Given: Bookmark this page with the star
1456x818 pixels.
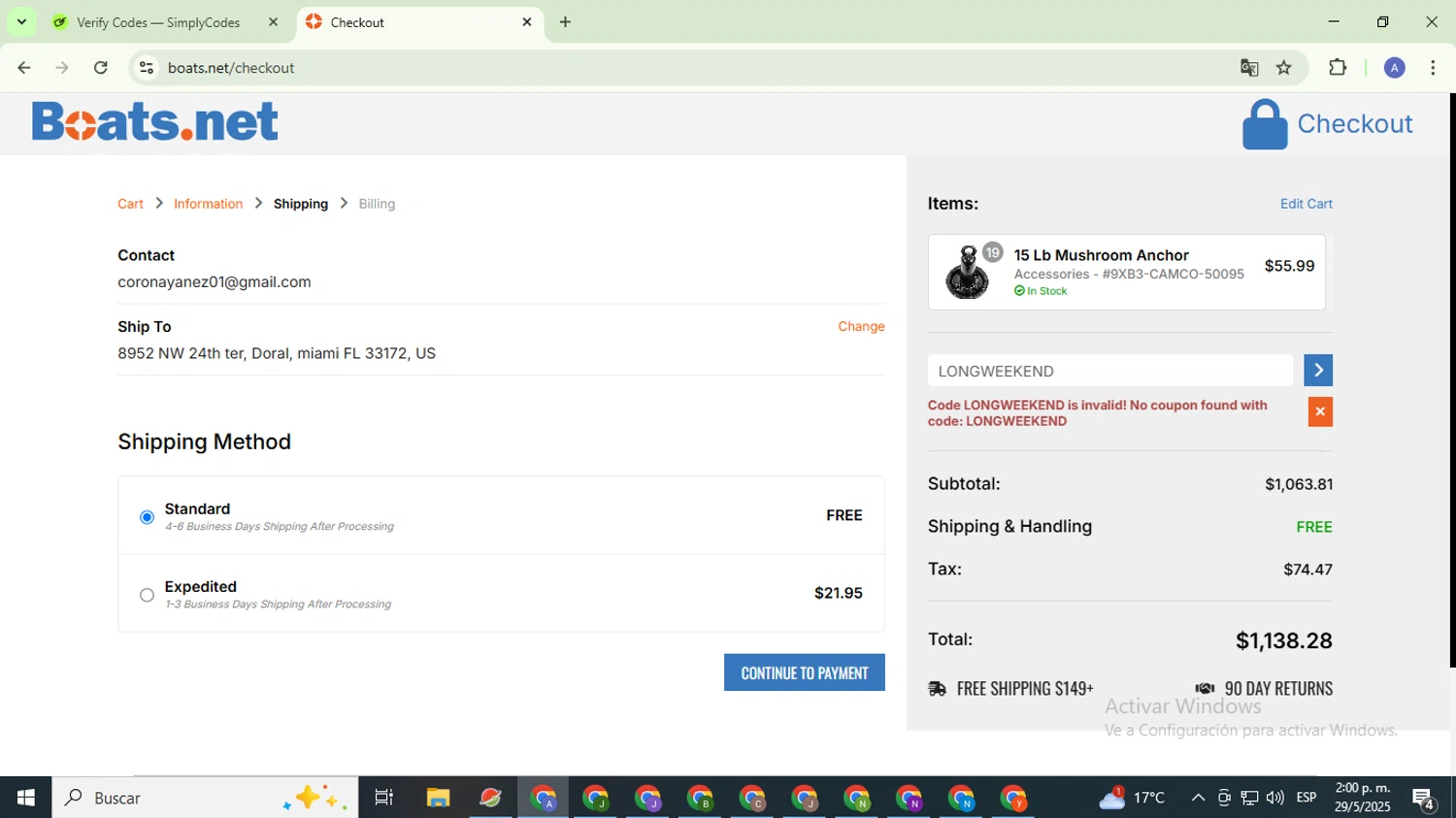Looking at the screenshot, I should [1284, 68].
